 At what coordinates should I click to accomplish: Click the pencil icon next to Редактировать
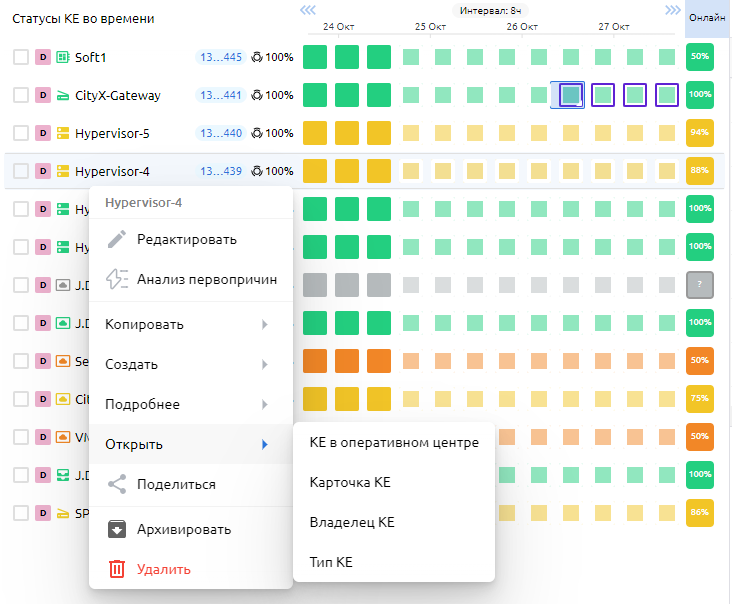pyautogui.click(x=117, y=240)
